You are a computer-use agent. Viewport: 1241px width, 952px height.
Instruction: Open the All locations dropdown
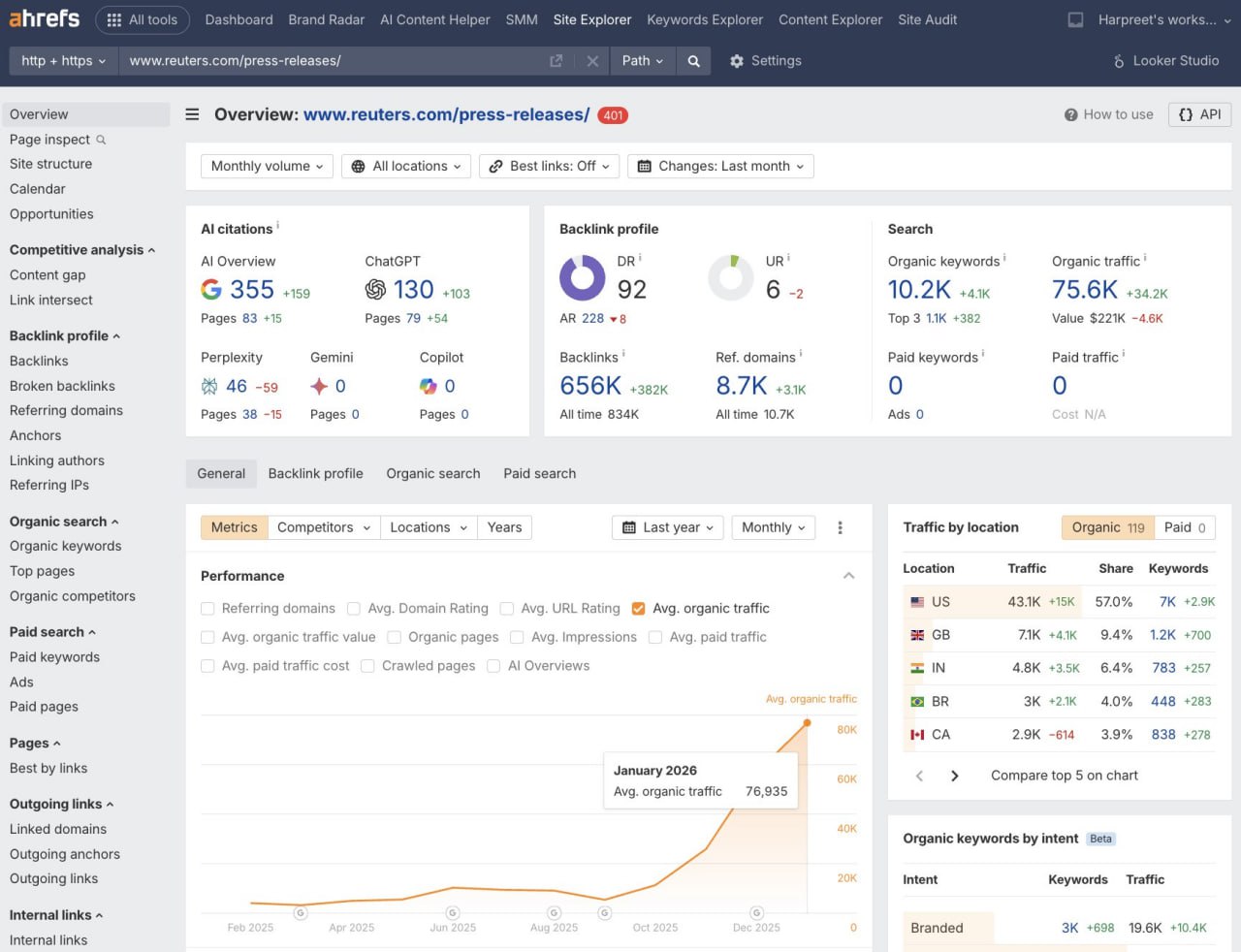point(406,167)
